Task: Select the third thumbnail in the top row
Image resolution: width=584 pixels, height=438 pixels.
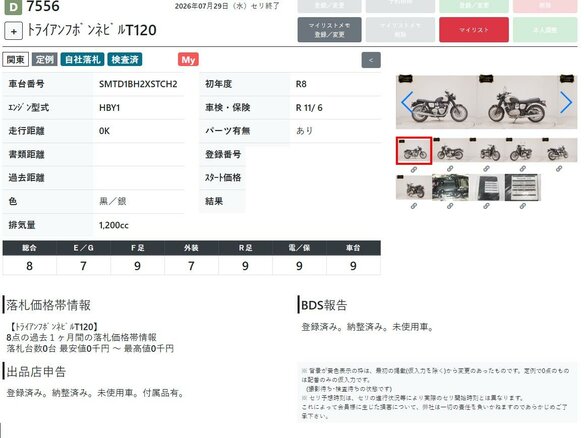Action: click(486, 150)
